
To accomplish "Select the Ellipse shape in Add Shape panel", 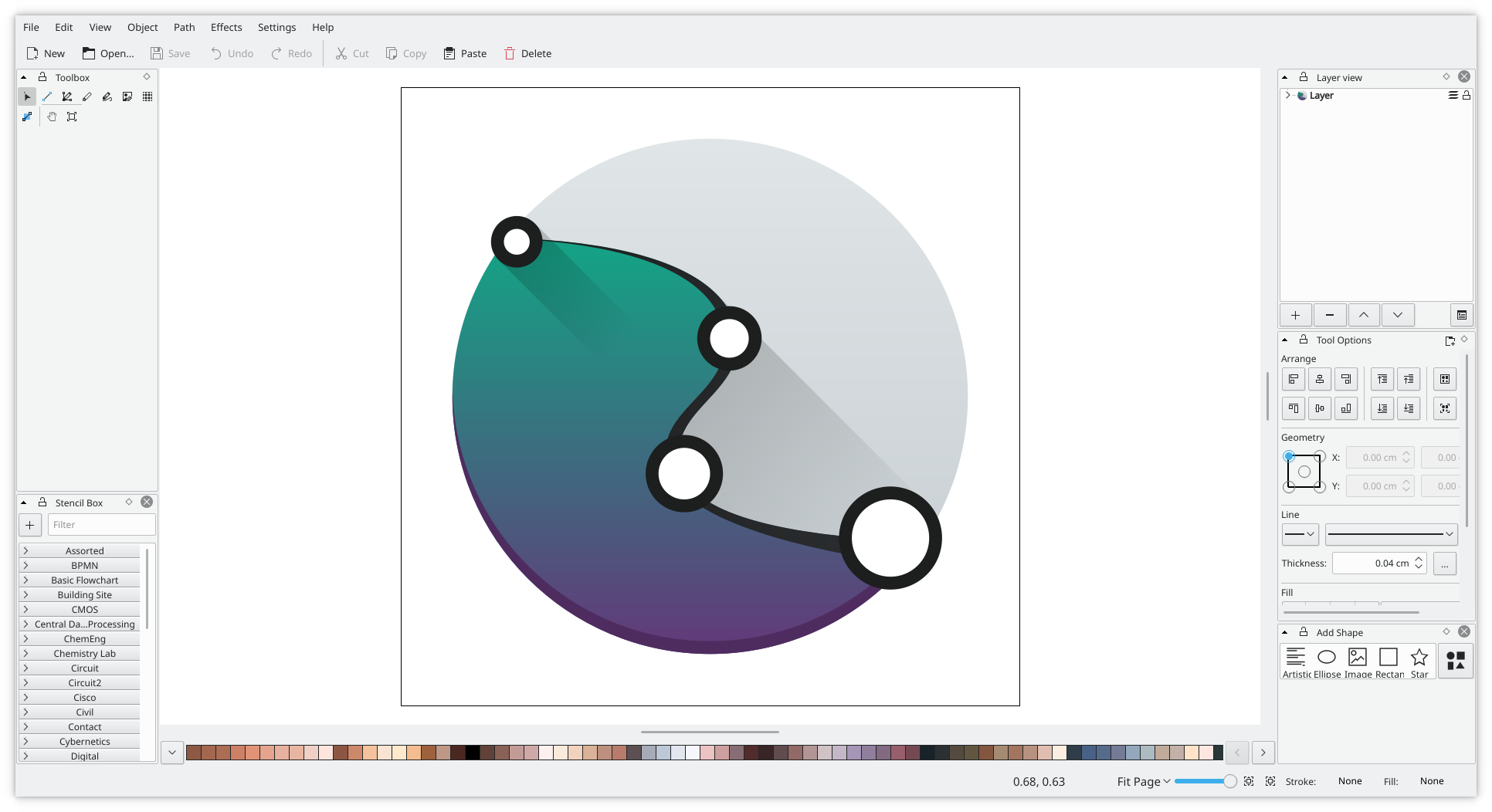I will (x=1327, y=657).
